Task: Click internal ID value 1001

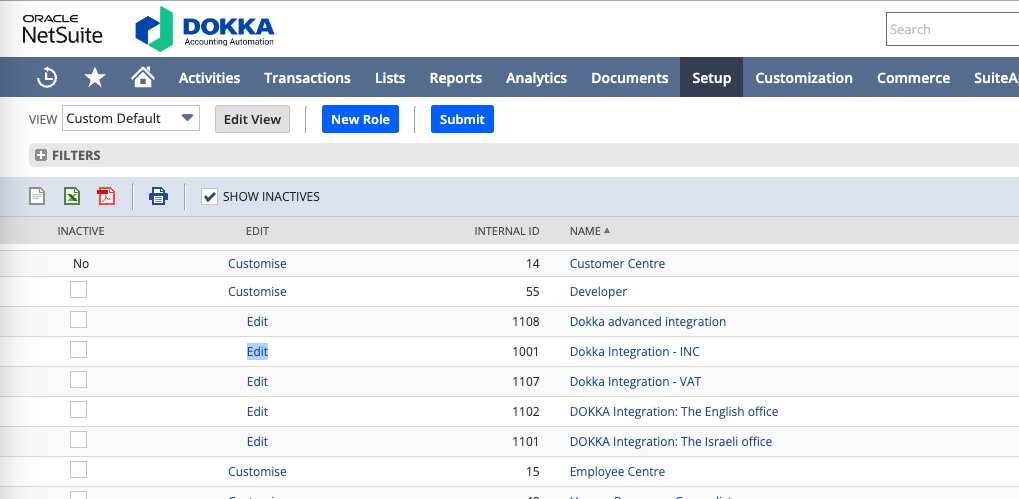Action: [526, 352]
